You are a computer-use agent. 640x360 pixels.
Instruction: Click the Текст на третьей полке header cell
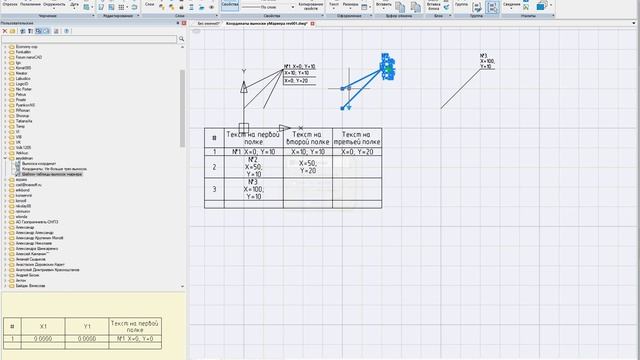click(357, 138)
